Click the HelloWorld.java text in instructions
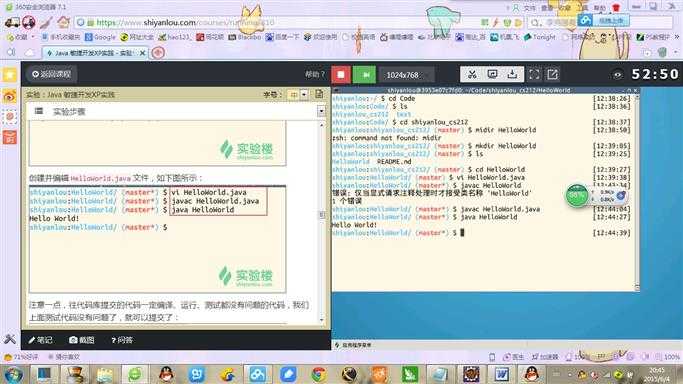 pos(100,178)
